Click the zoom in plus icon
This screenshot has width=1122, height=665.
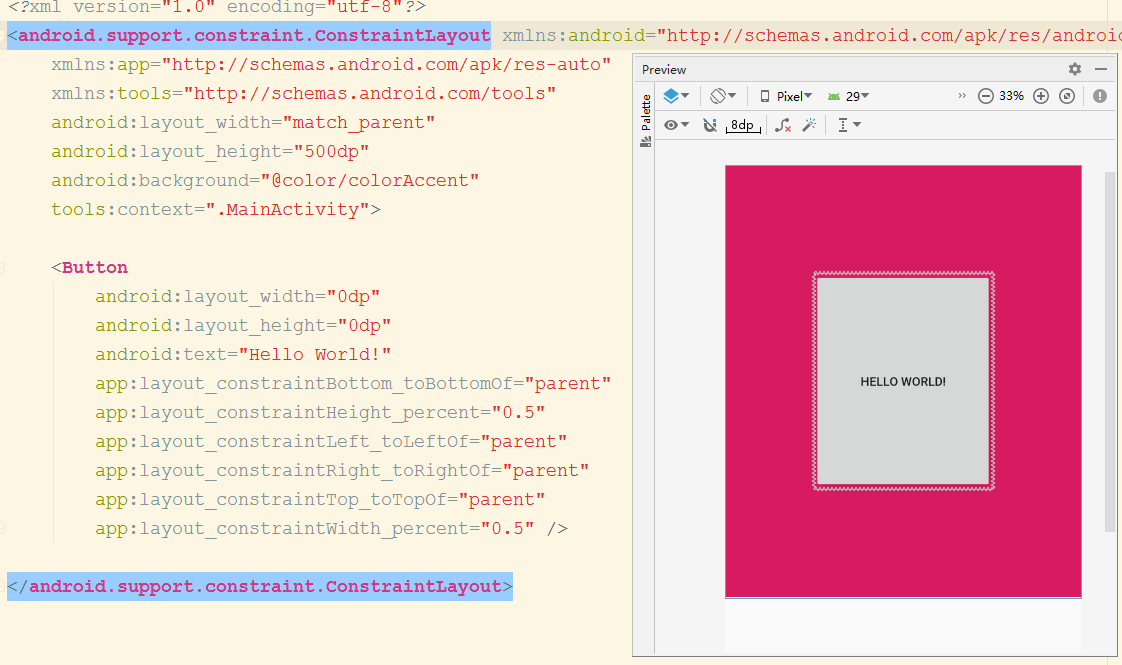[x=1041, y=96]
